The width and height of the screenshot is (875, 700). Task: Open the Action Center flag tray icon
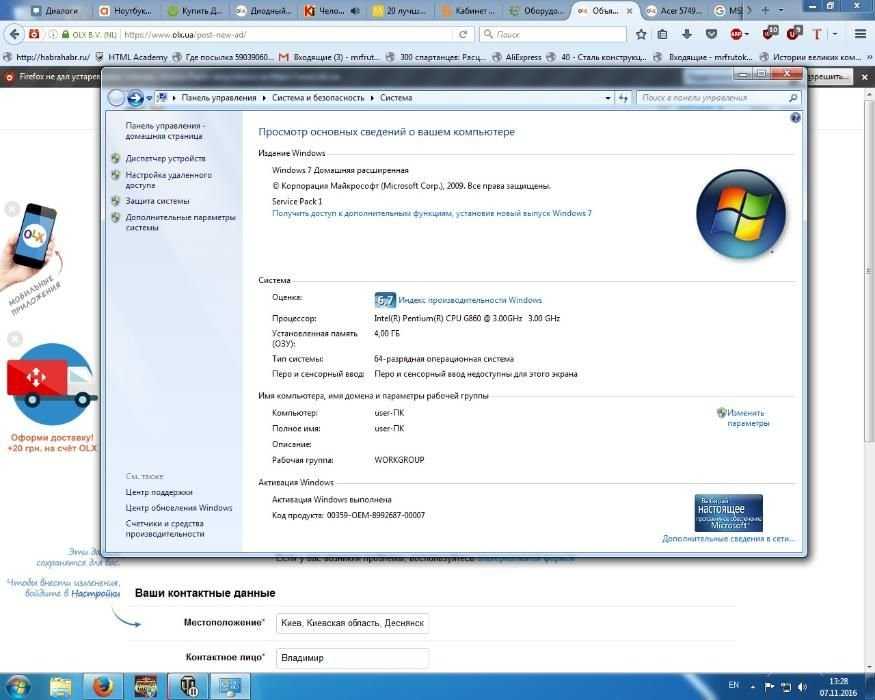(769, 687)
